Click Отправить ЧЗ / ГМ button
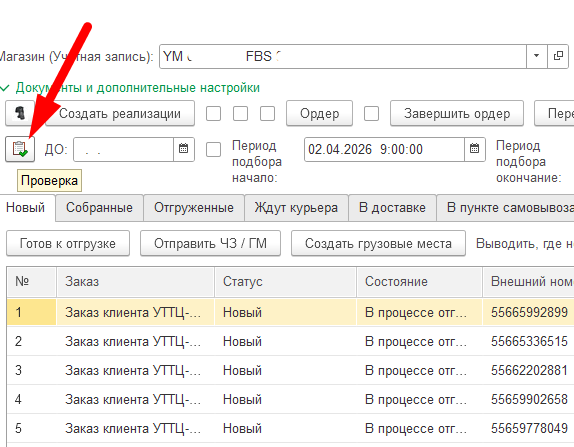This screenshot has width=574, height=447. pos(210,243)
